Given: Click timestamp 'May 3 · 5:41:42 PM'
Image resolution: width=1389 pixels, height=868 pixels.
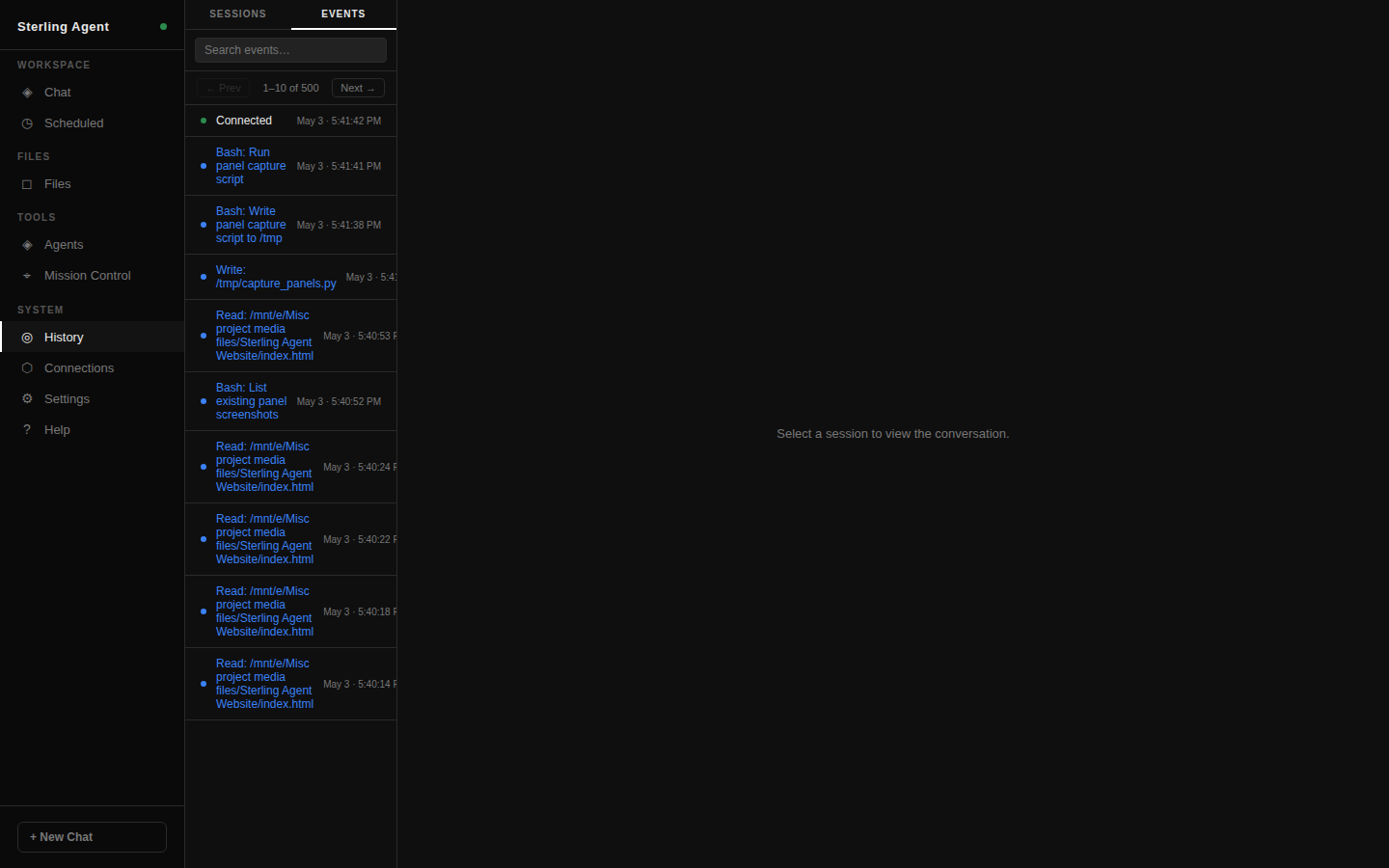Looking at the screenshot, I should [339, 121].
